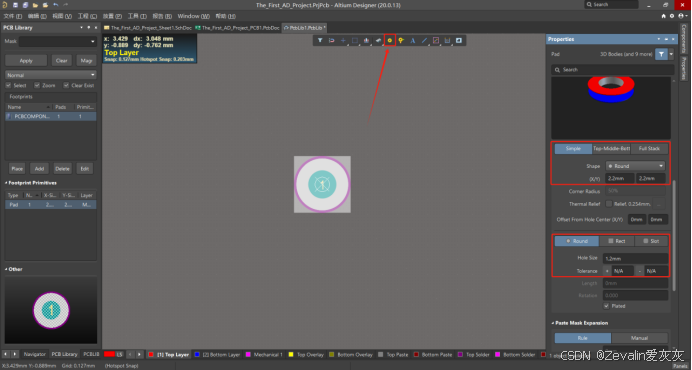The image size is (692, 370).
Task: Open the 工具 (T) menu
Action: [137, 16]
